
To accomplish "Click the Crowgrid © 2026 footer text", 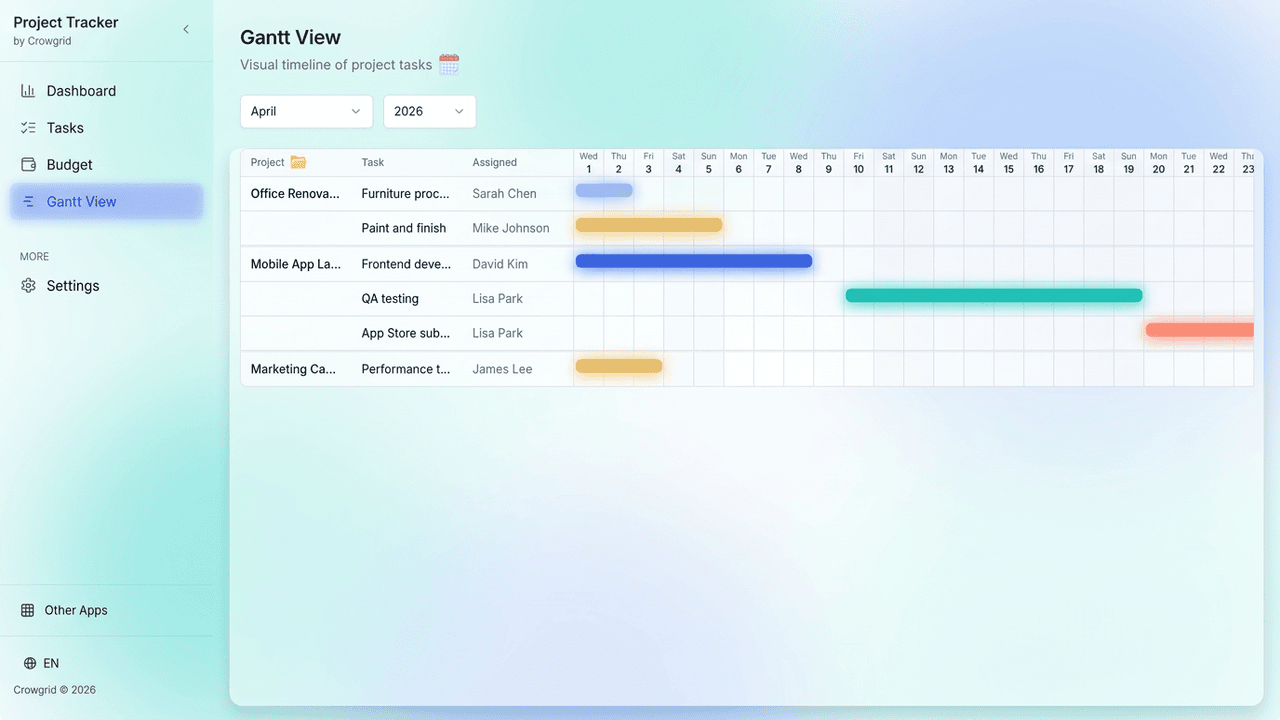I will point(55,690).
